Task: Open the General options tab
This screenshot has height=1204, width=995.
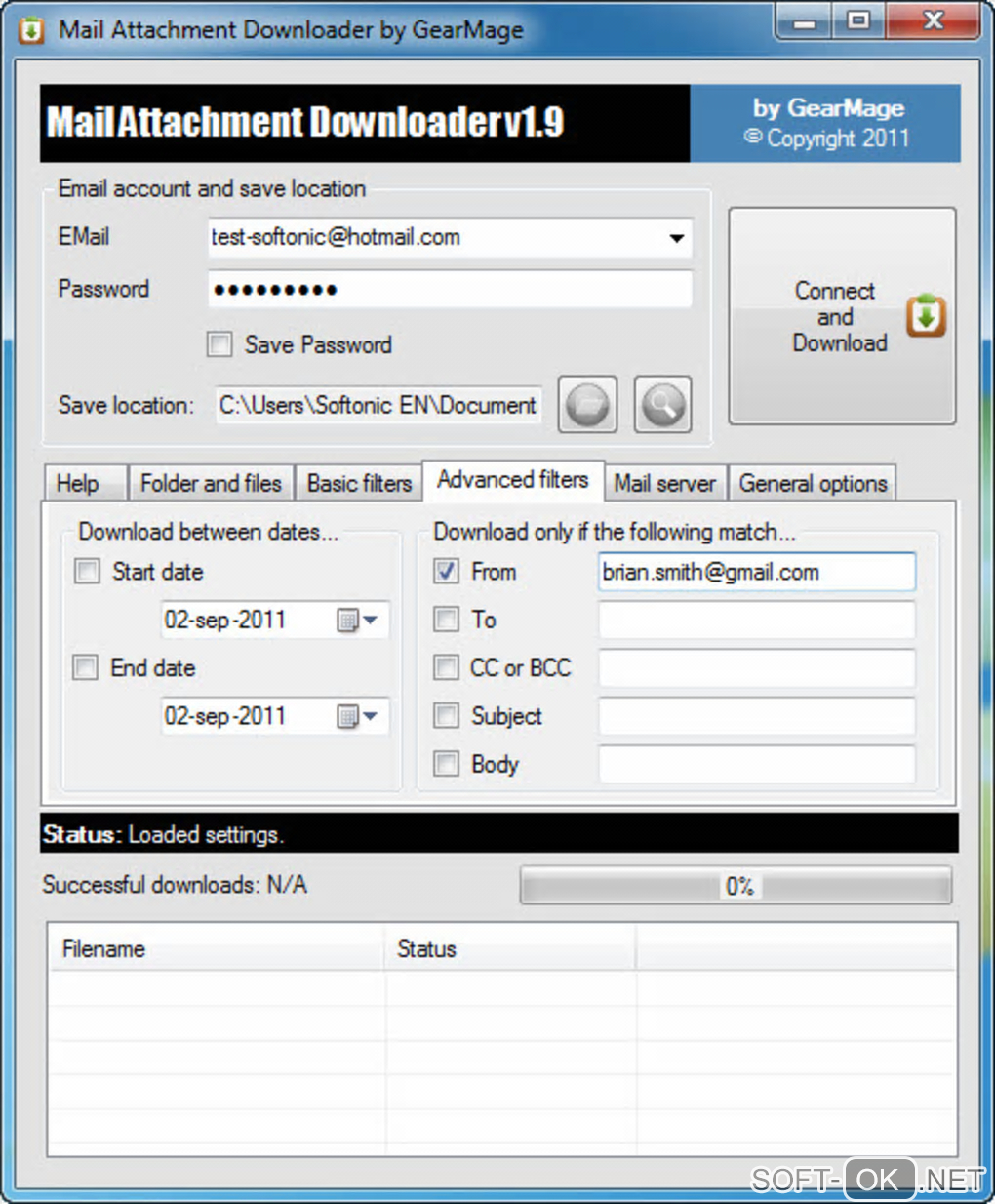Action: (813, 483)
